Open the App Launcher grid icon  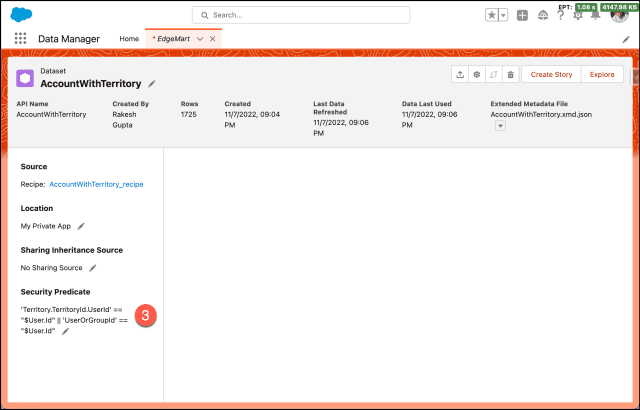[x=21, y=39]
